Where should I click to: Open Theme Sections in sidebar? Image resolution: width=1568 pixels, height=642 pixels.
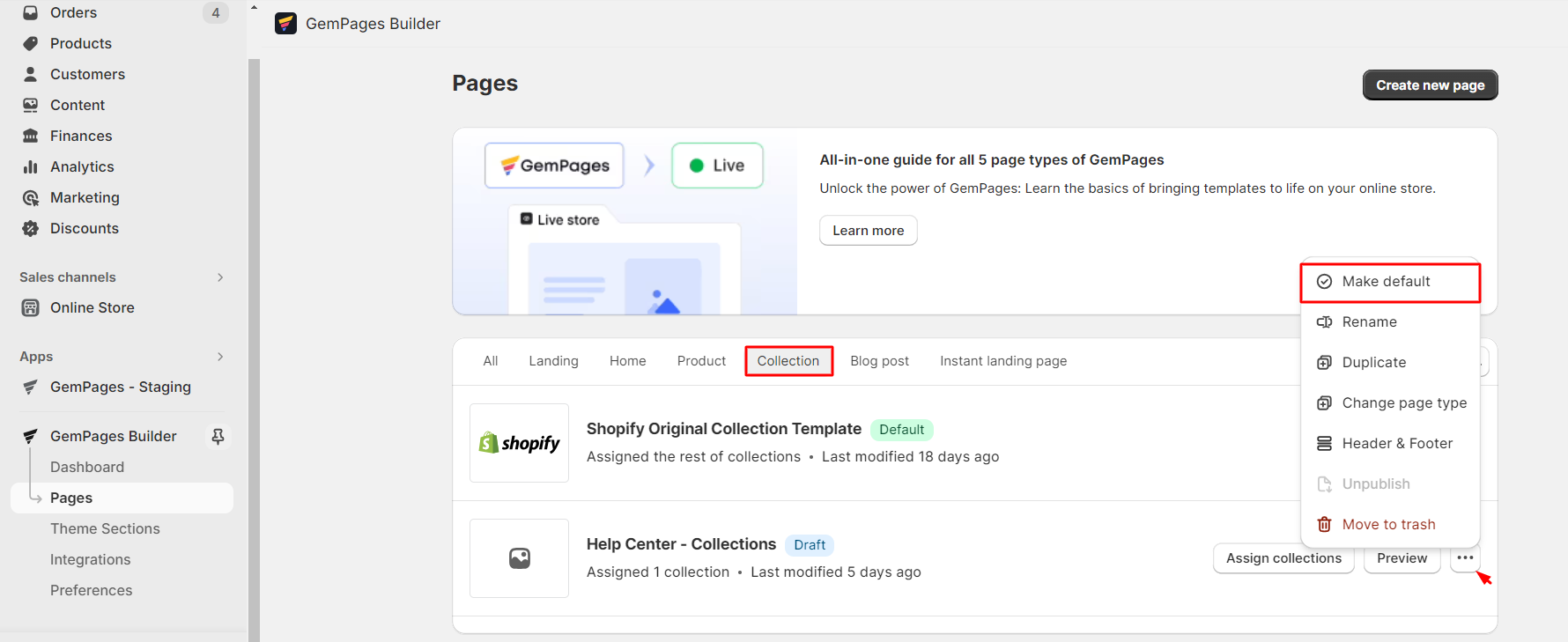105,528
